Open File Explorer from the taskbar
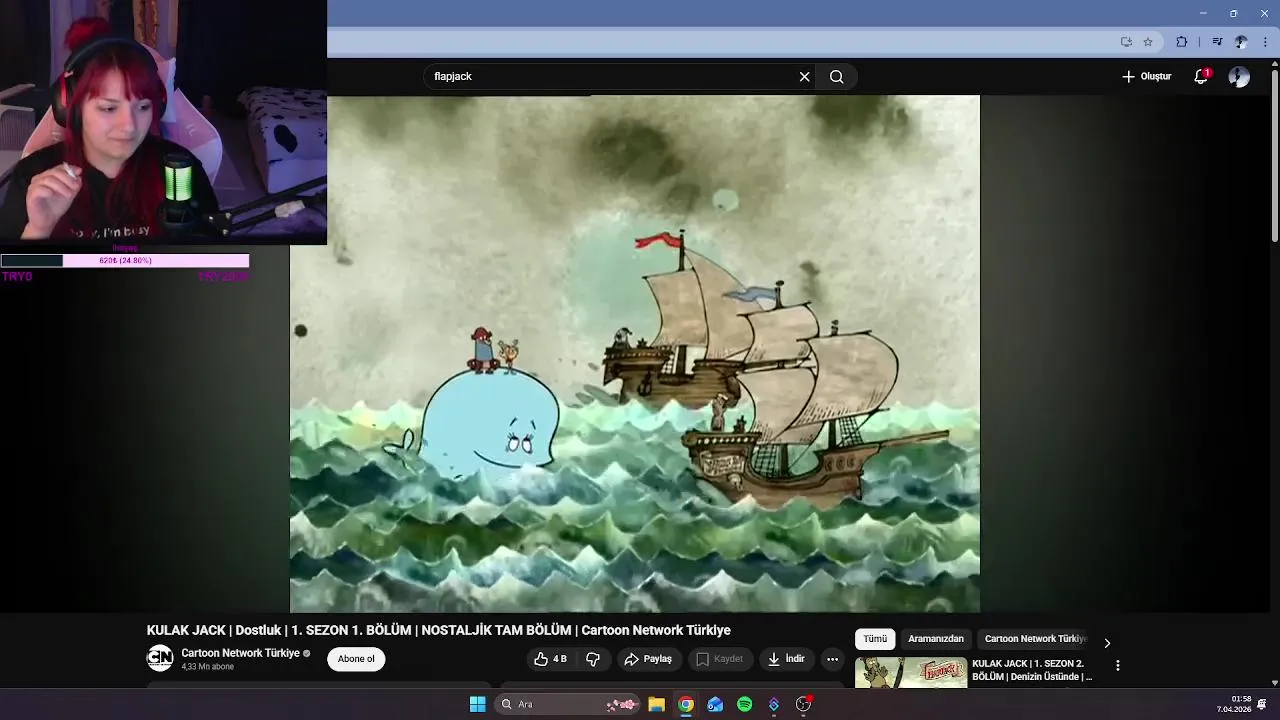The width and height of the screenshot is (1280, 720). coord(656,705)
